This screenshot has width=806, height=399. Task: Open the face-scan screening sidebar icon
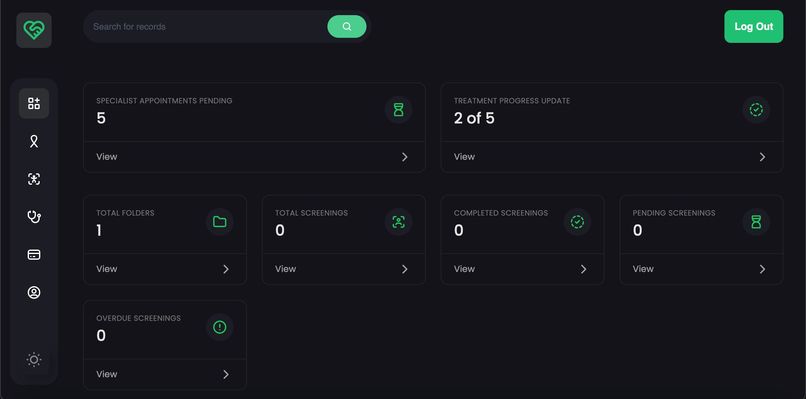tap(34, 179)
